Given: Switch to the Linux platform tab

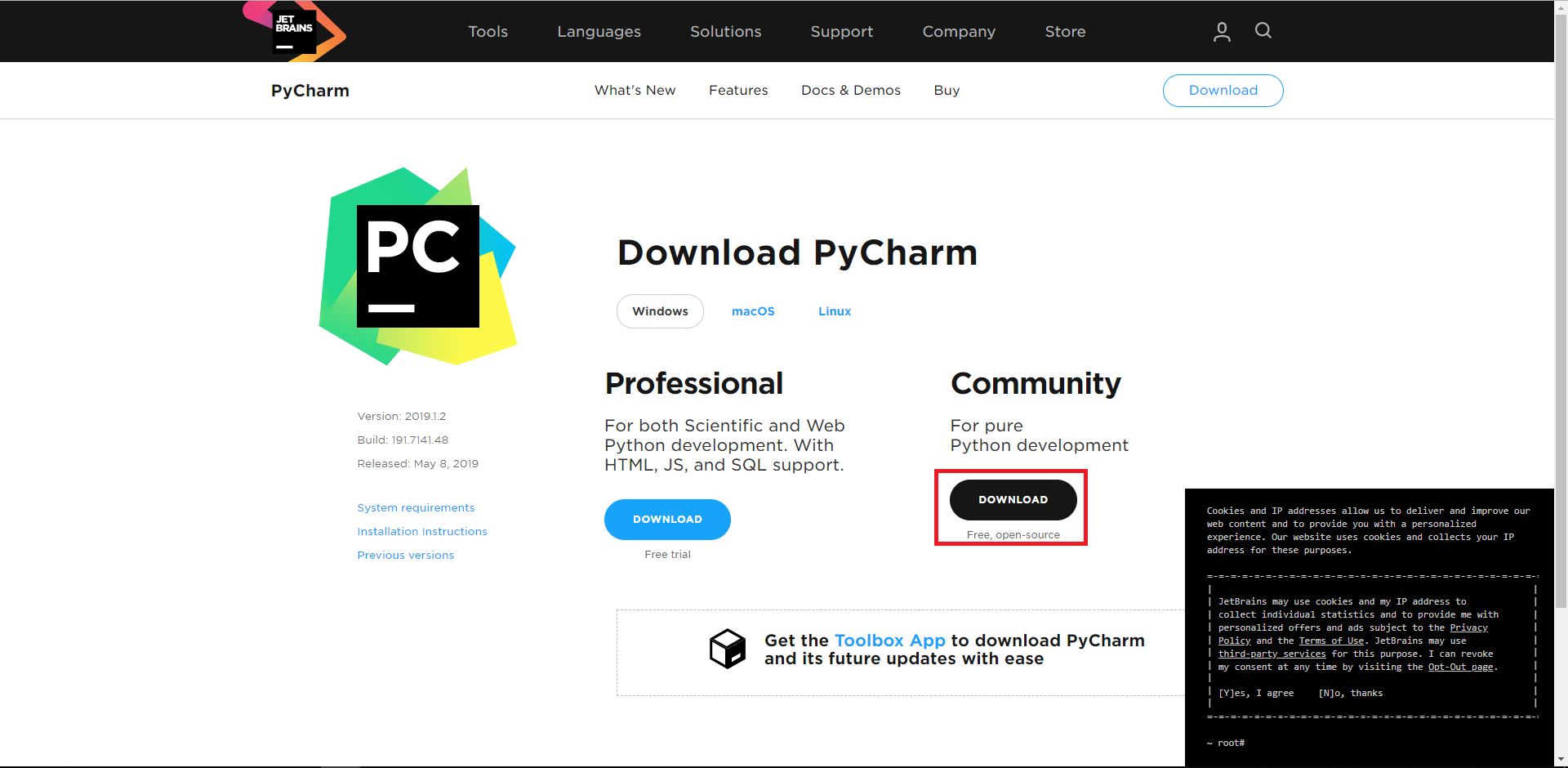Looking at the screenshot, I should point(835,311).
